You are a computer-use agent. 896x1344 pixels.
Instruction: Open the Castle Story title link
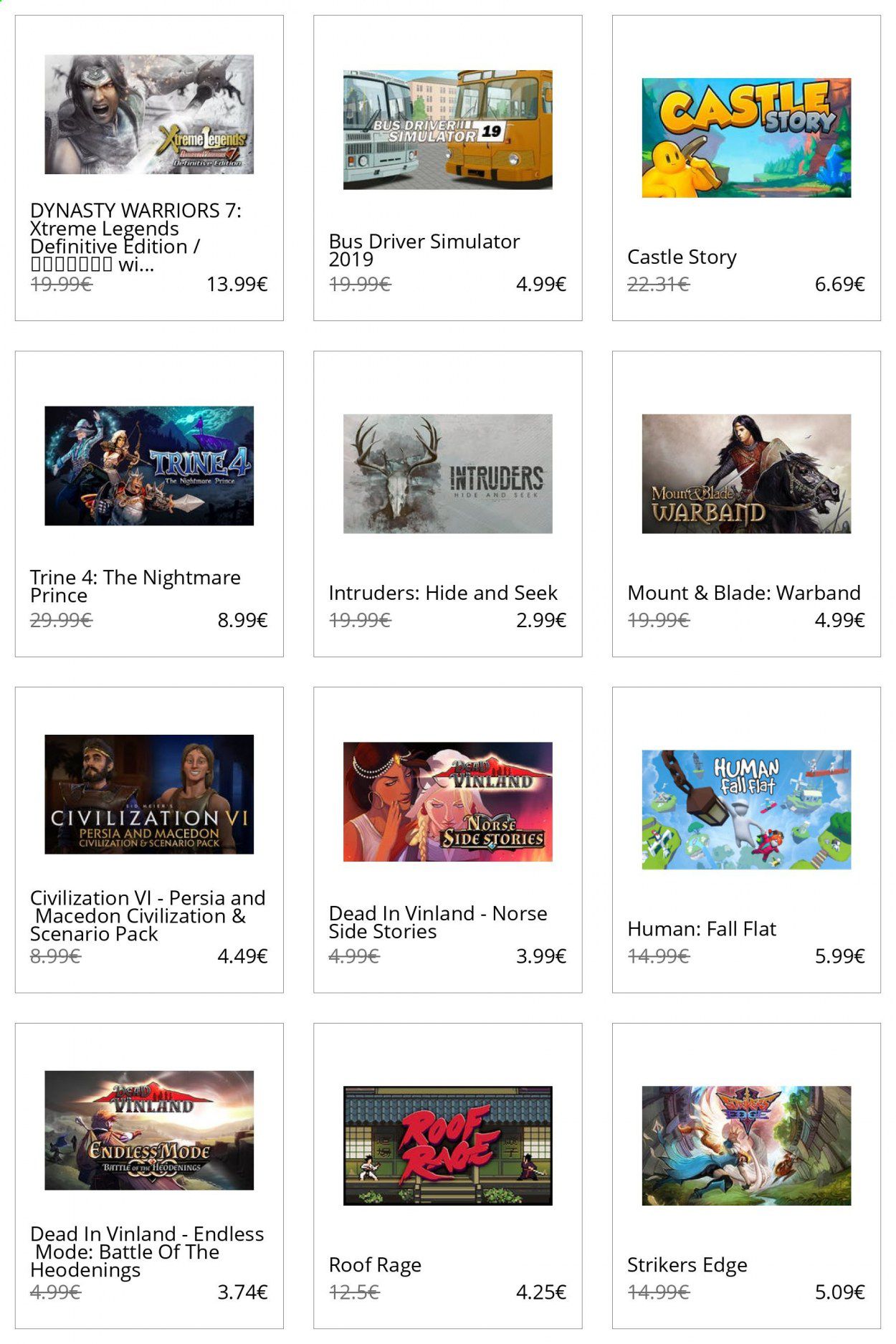click(682, 257)
